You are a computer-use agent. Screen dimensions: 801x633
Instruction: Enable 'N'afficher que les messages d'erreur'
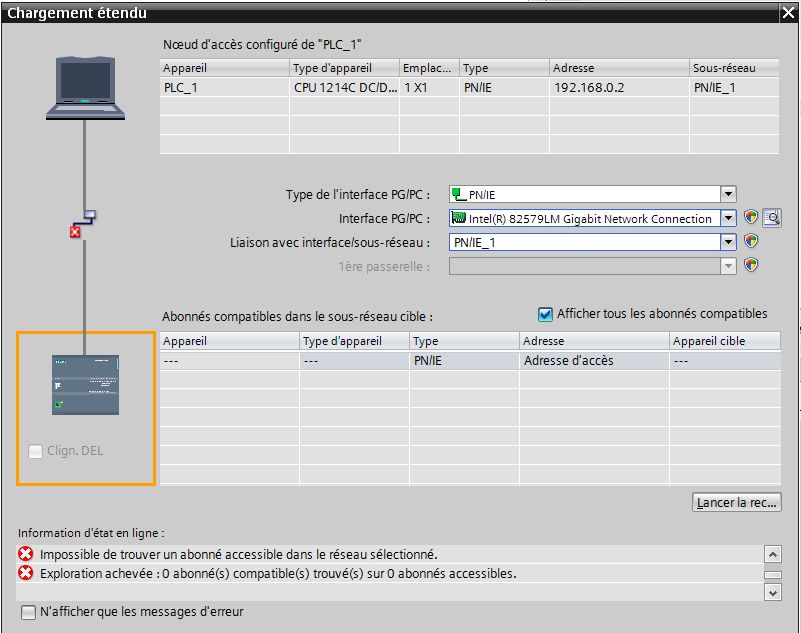pyautogui.click(x=28, y=612)
